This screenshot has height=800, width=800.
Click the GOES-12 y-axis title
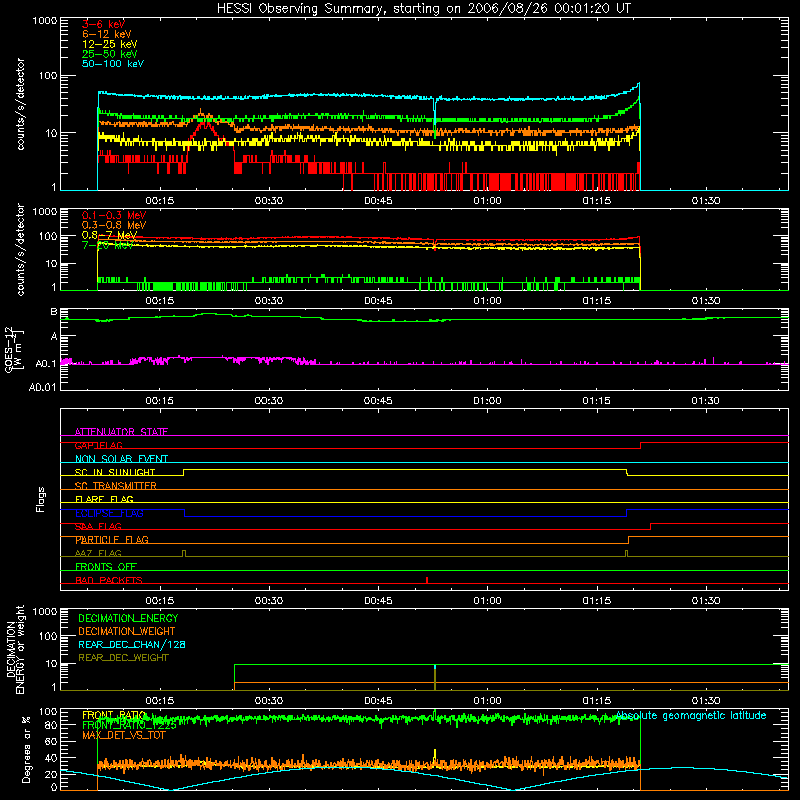point(13,349)
